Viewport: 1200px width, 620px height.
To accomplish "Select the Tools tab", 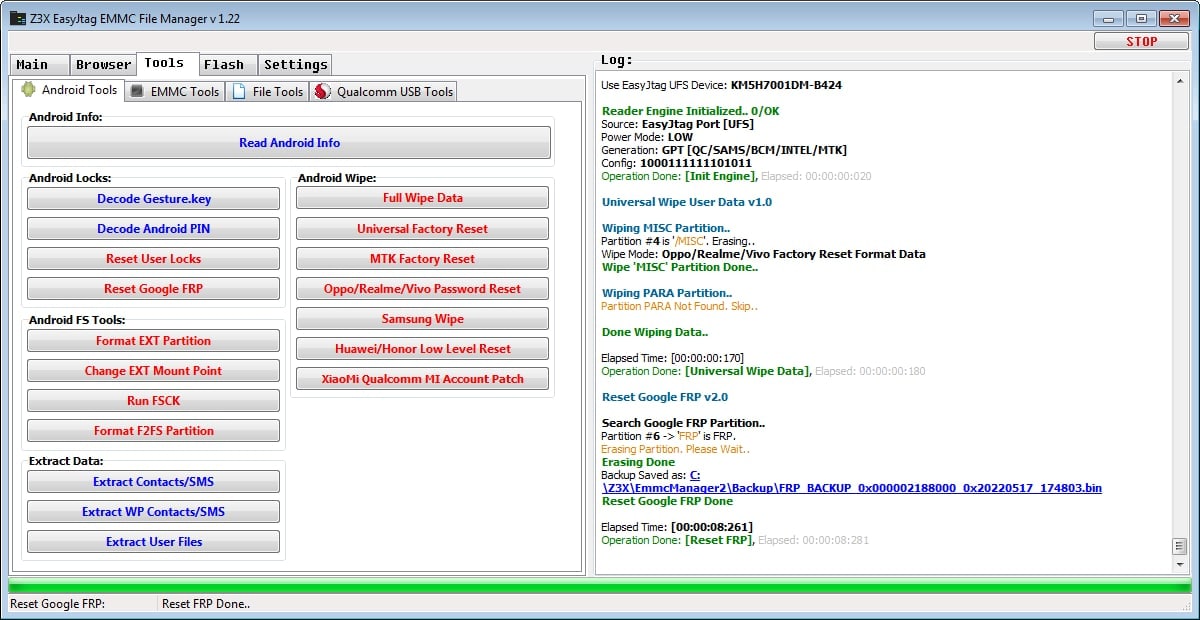I will coord(167,62).
